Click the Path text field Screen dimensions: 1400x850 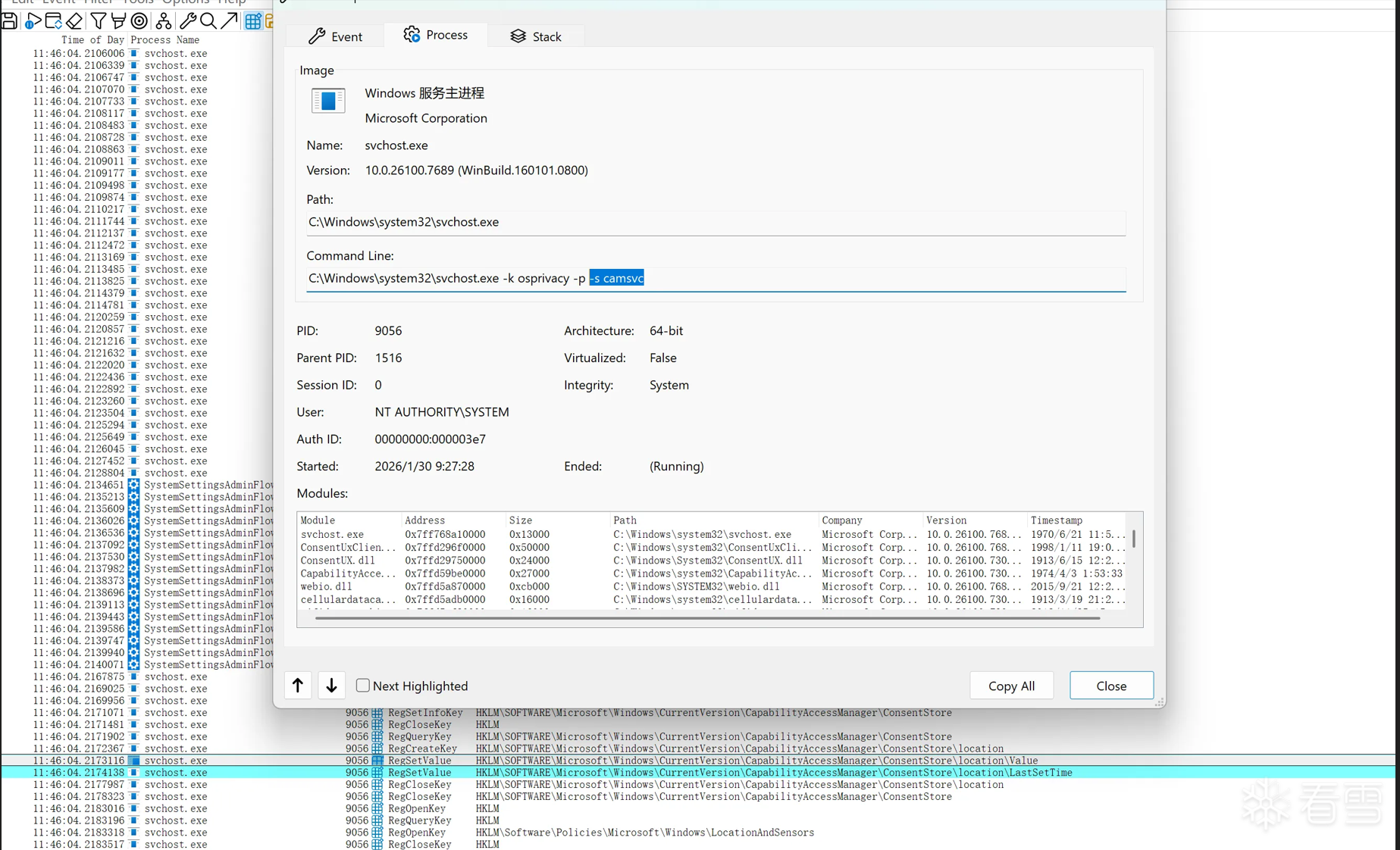coord(716,222)
